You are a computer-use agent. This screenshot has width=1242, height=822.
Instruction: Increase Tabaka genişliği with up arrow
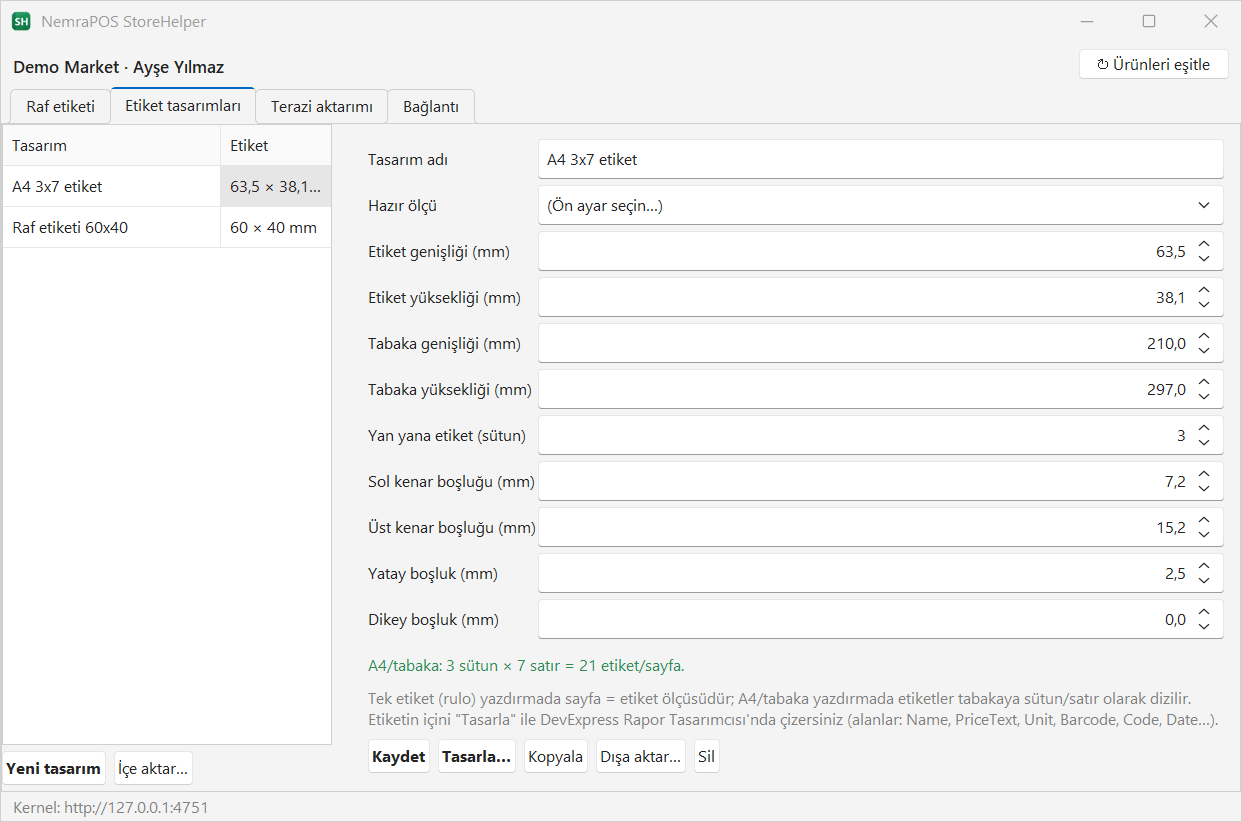point(1204,336)
